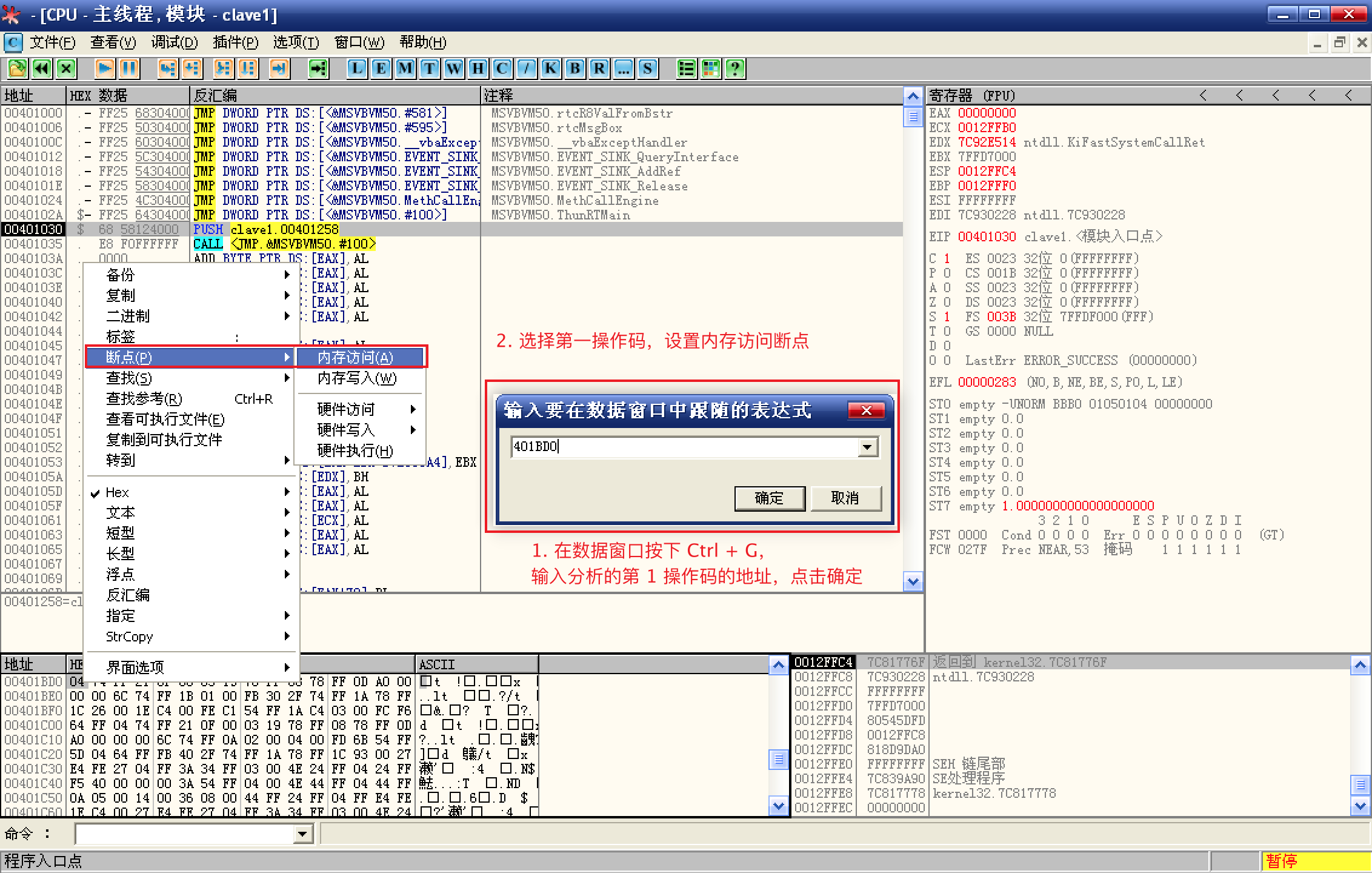Open the Log 'L' window icon

pyautogui.click(x=356, y=69)
